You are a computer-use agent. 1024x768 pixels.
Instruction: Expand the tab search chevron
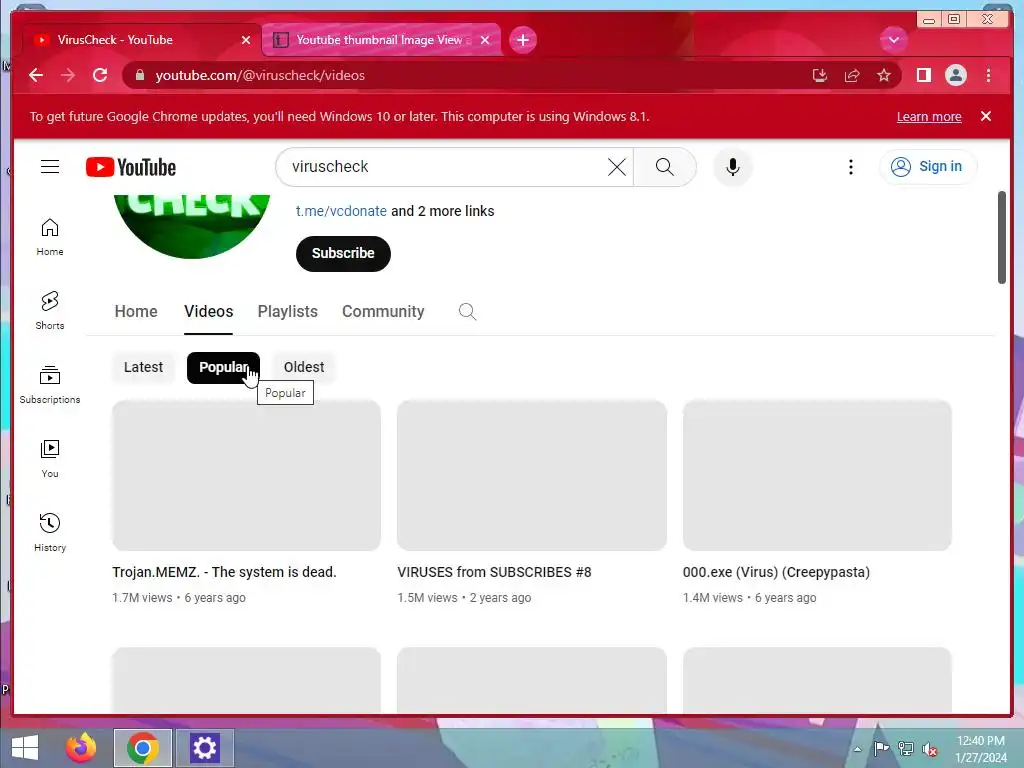pyautogui.click(x=893, y=40)
